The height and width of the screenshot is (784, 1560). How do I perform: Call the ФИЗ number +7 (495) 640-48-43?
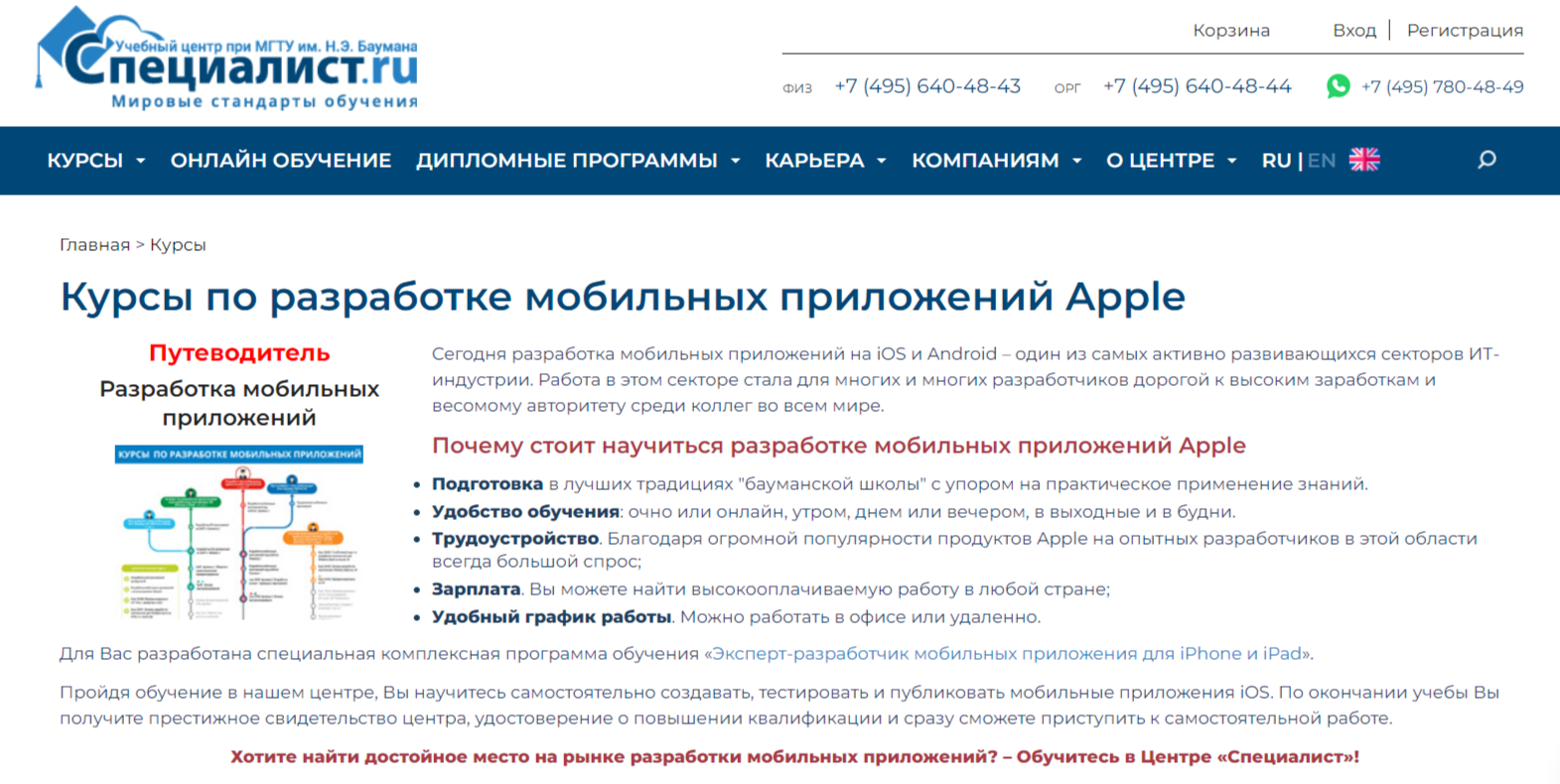pyautogui.click(x=927, y=86)
